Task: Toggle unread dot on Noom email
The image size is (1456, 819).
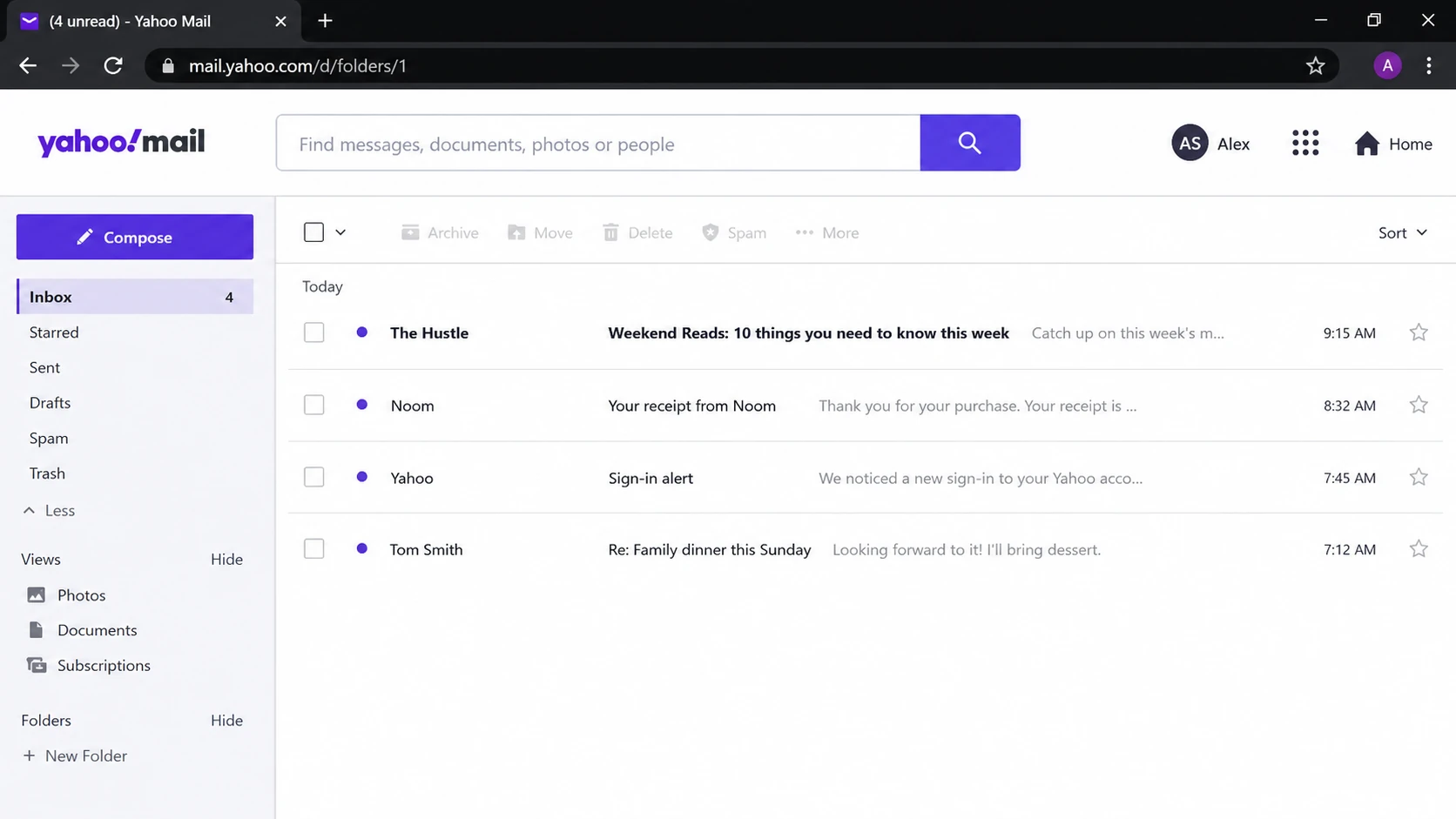Action: 362,405
